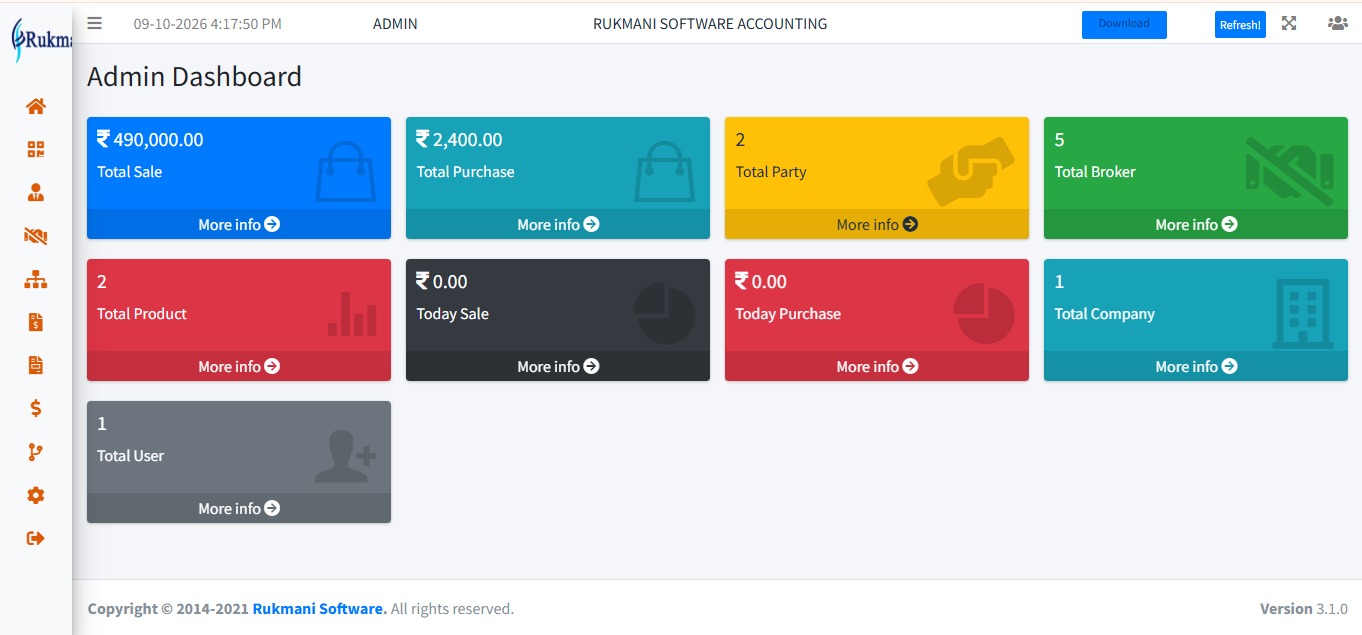The image size is (1362, 635).
Task: Click the Total User label
Action: pyautogui.click(x=130, y=456)
